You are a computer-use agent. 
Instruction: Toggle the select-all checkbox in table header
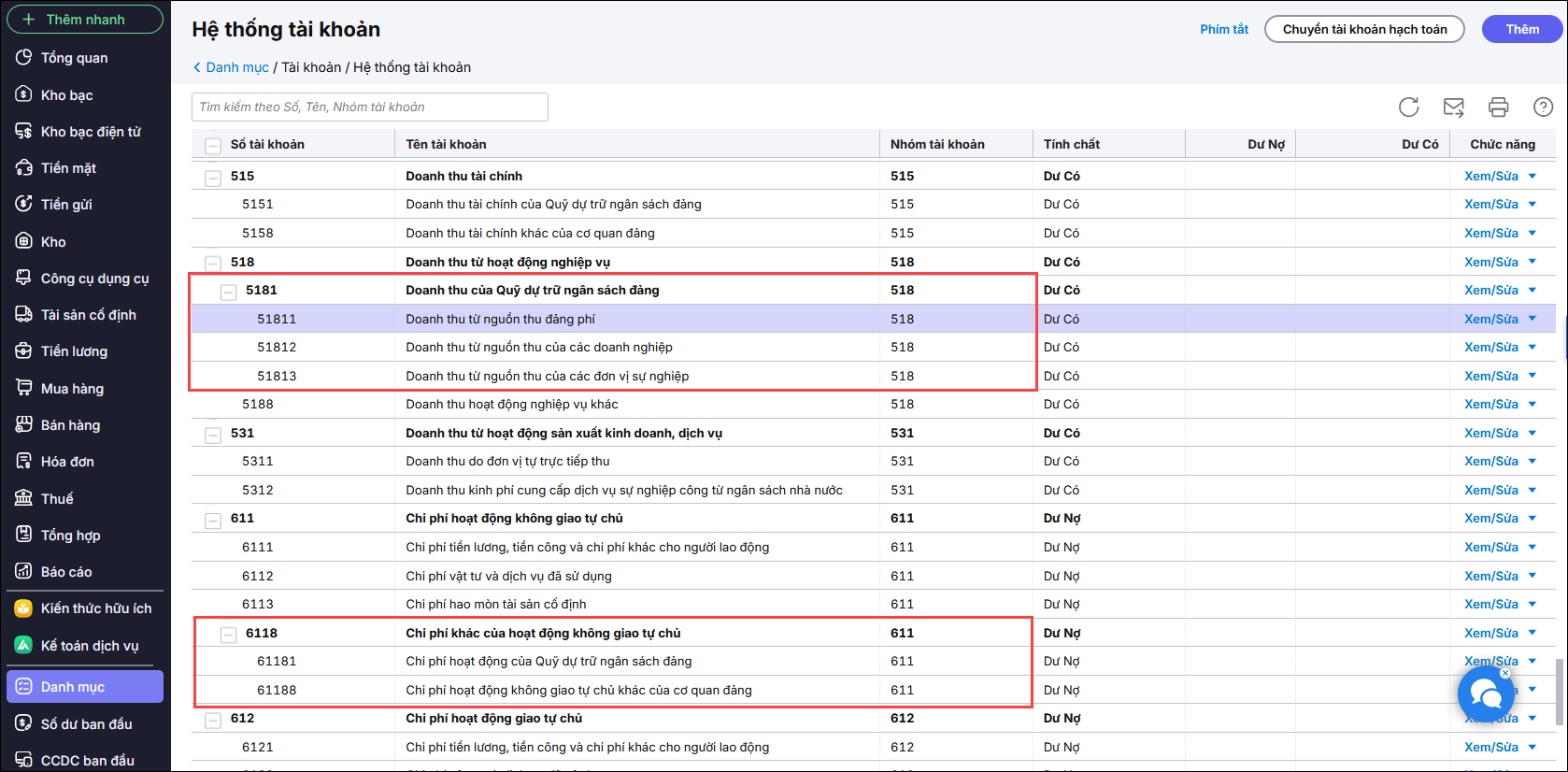point(213,146)
